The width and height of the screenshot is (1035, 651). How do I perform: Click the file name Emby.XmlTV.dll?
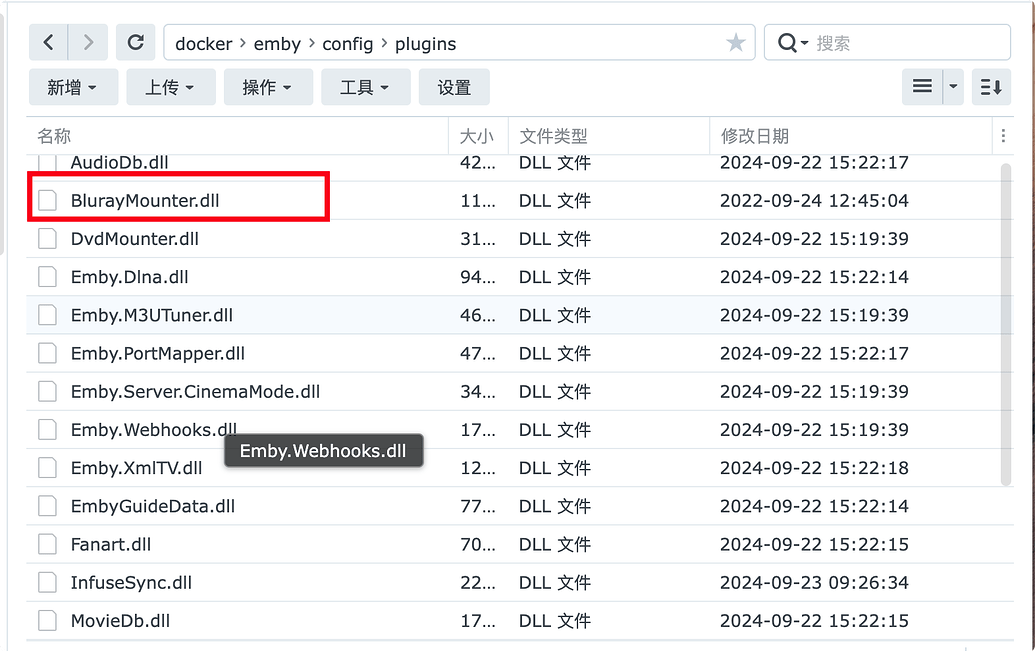click(x=137, y=469)
